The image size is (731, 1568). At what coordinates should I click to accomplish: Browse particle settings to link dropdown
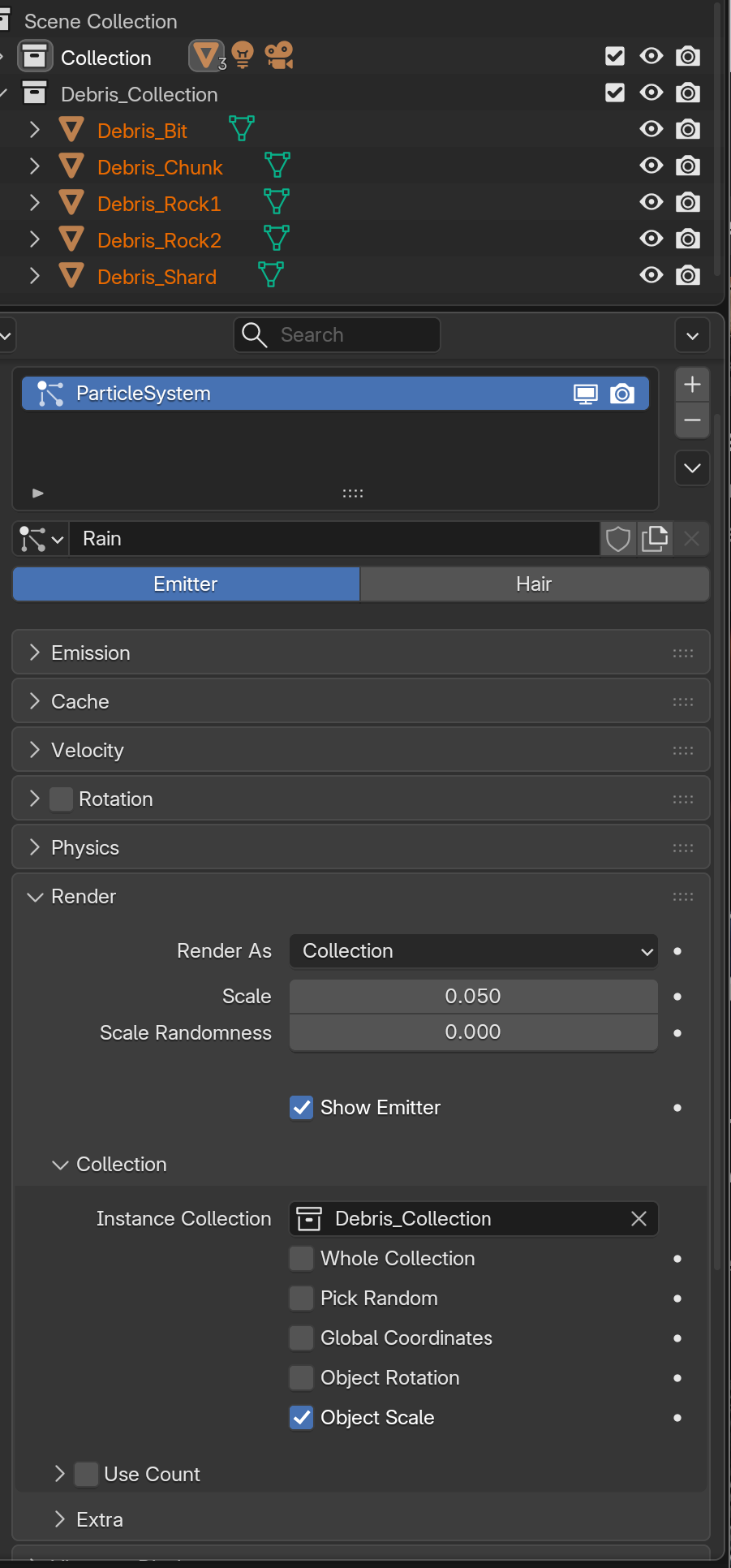pos(41,539)
